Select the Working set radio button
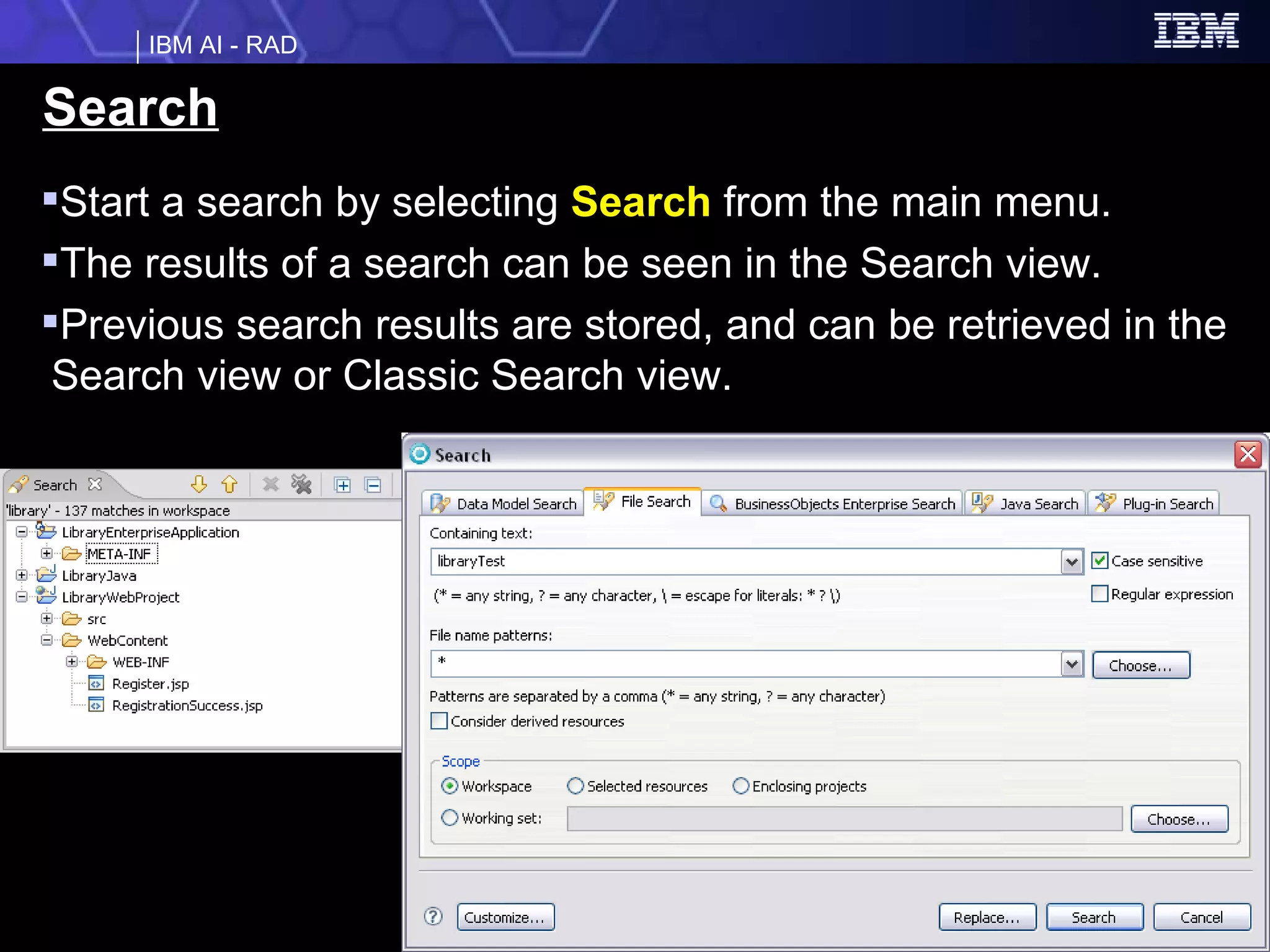This screenshot has width=1270, height=952. [x=450, y=818]
